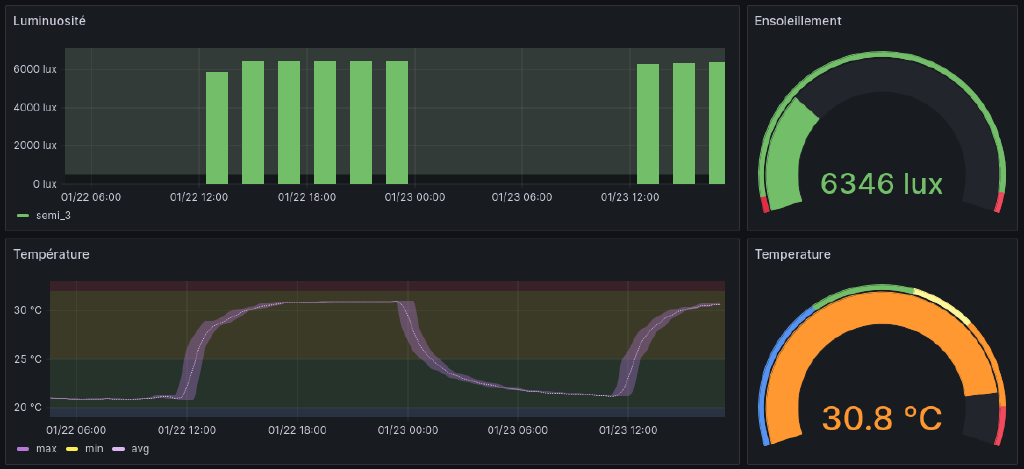
Task: Click the pink avg legend color swatch
Action: coord(119,449)
